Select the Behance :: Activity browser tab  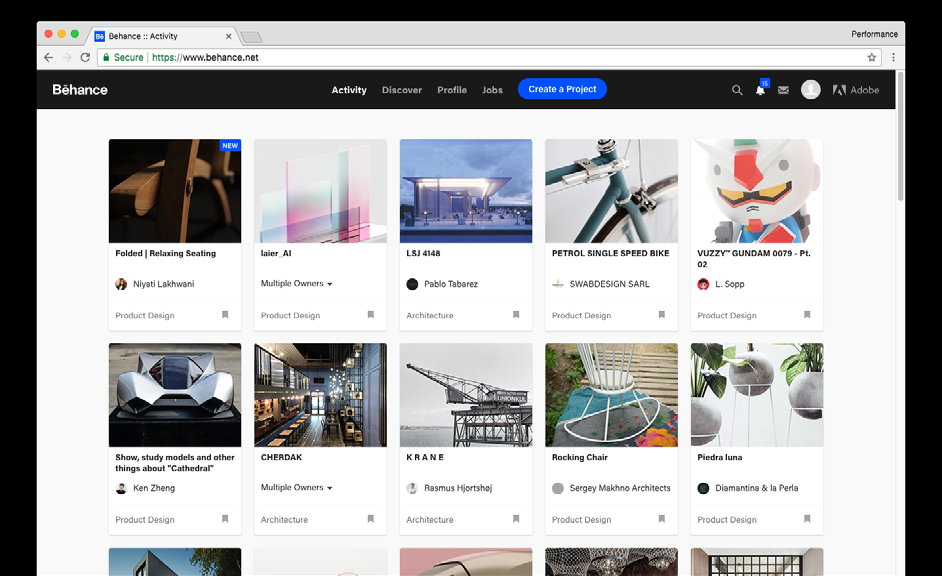pyautogui.click(x=163, y=36)
